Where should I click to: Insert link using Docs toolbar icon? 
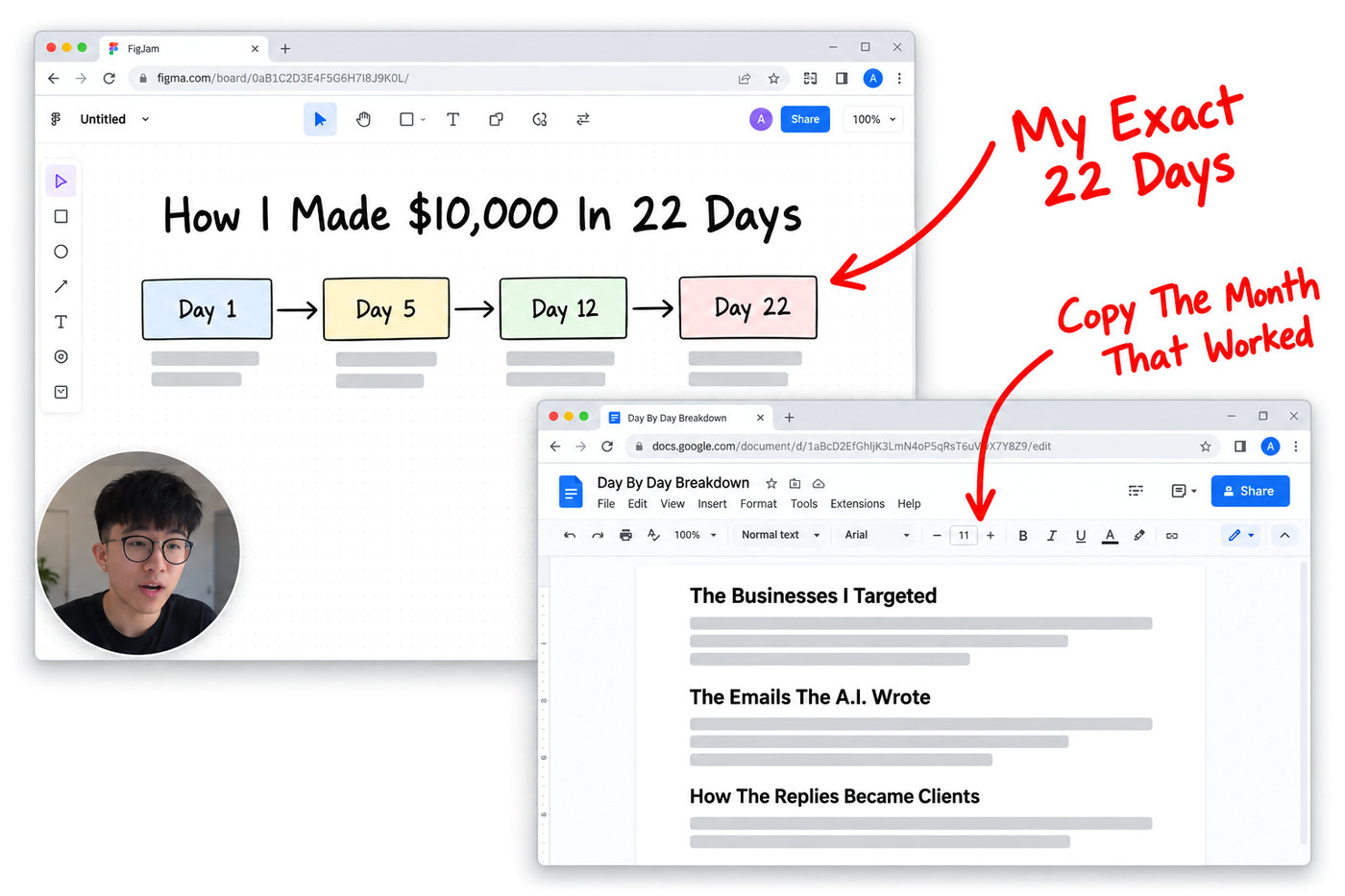[1172, 535]
